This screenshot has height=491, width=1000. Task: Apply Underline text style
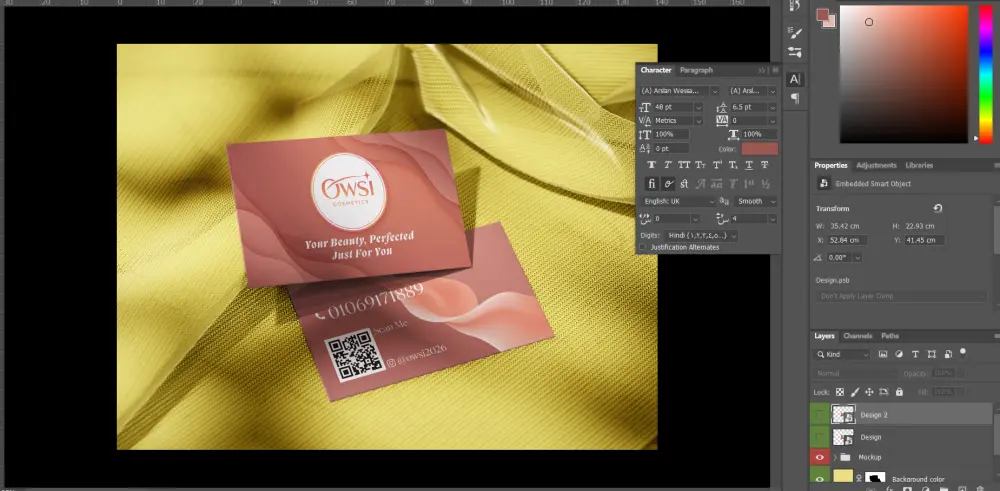click(749, 165)
